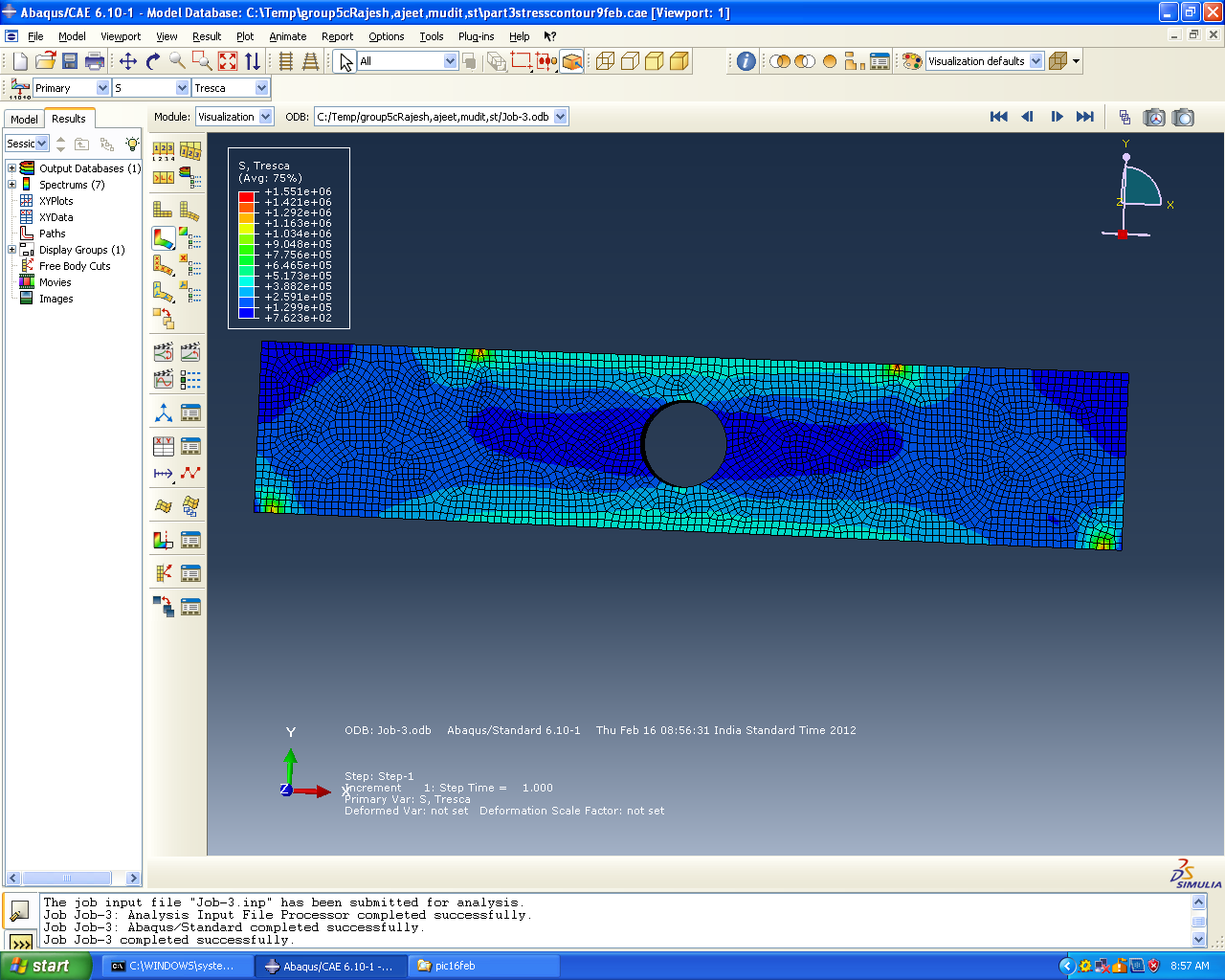Open the File menu

[x=35, y=36]
